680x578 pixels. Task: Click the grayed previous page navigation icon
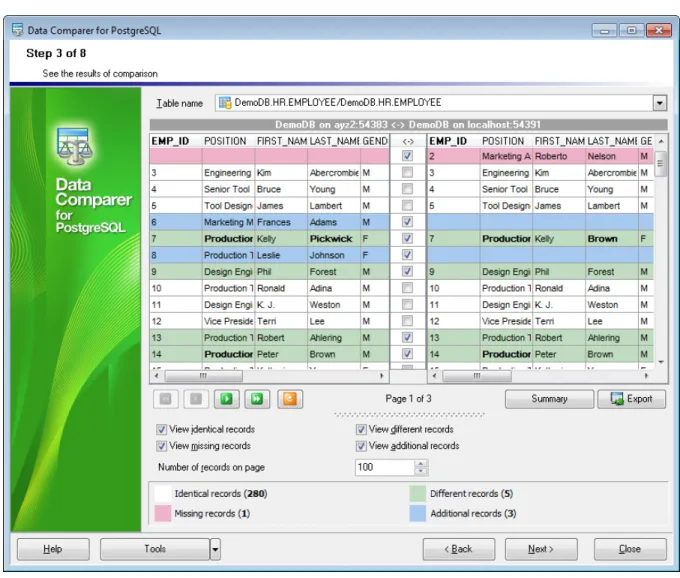coord(196,398)
